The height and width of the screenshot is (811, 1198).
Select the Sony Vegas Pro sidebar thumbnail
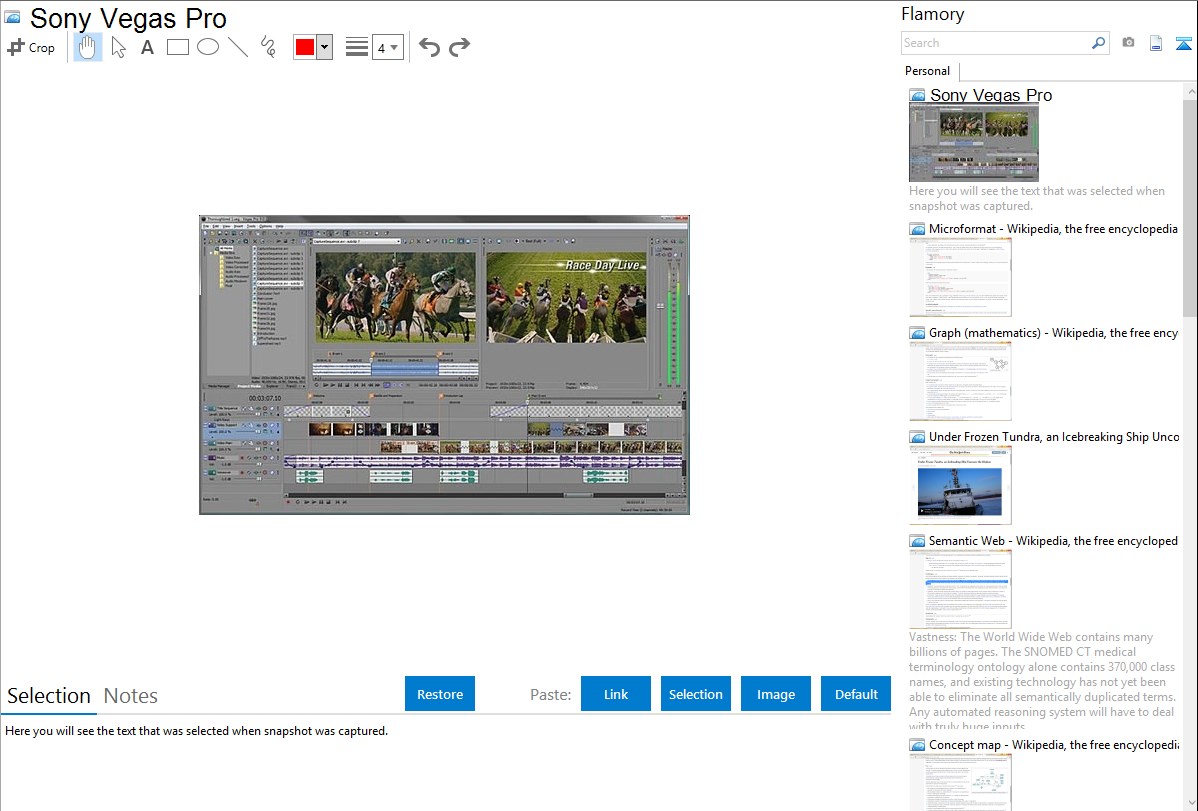coord(973,143)
